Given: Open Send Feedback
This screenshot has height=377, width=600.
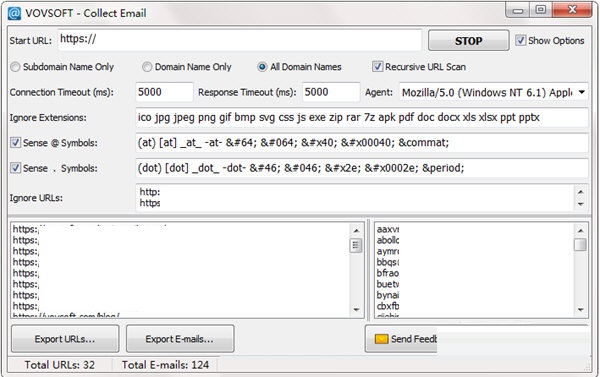Looking at the screenshot, I should click(401, 339).
